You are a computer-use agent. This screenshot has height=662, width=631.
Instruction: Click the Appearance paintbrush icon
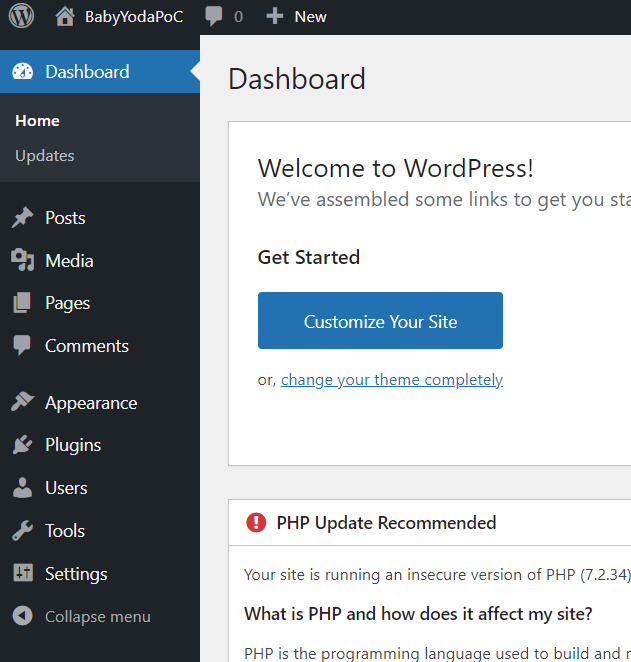point(22,402)
